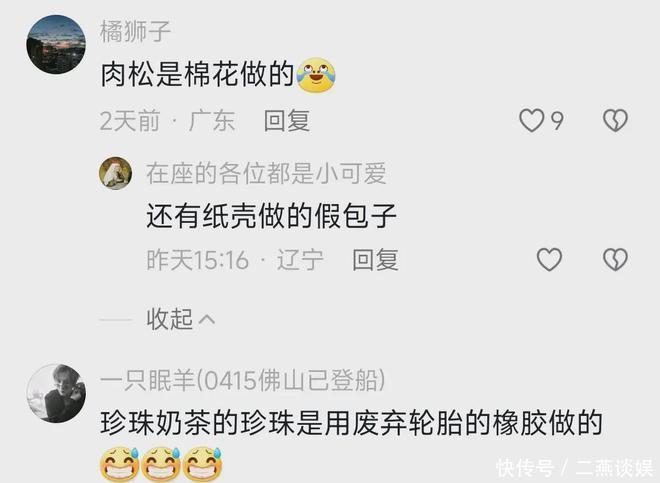660x483 pixels.
Task: Select reply text 还有纸壳做的假包子
Action: click(271, 216)
